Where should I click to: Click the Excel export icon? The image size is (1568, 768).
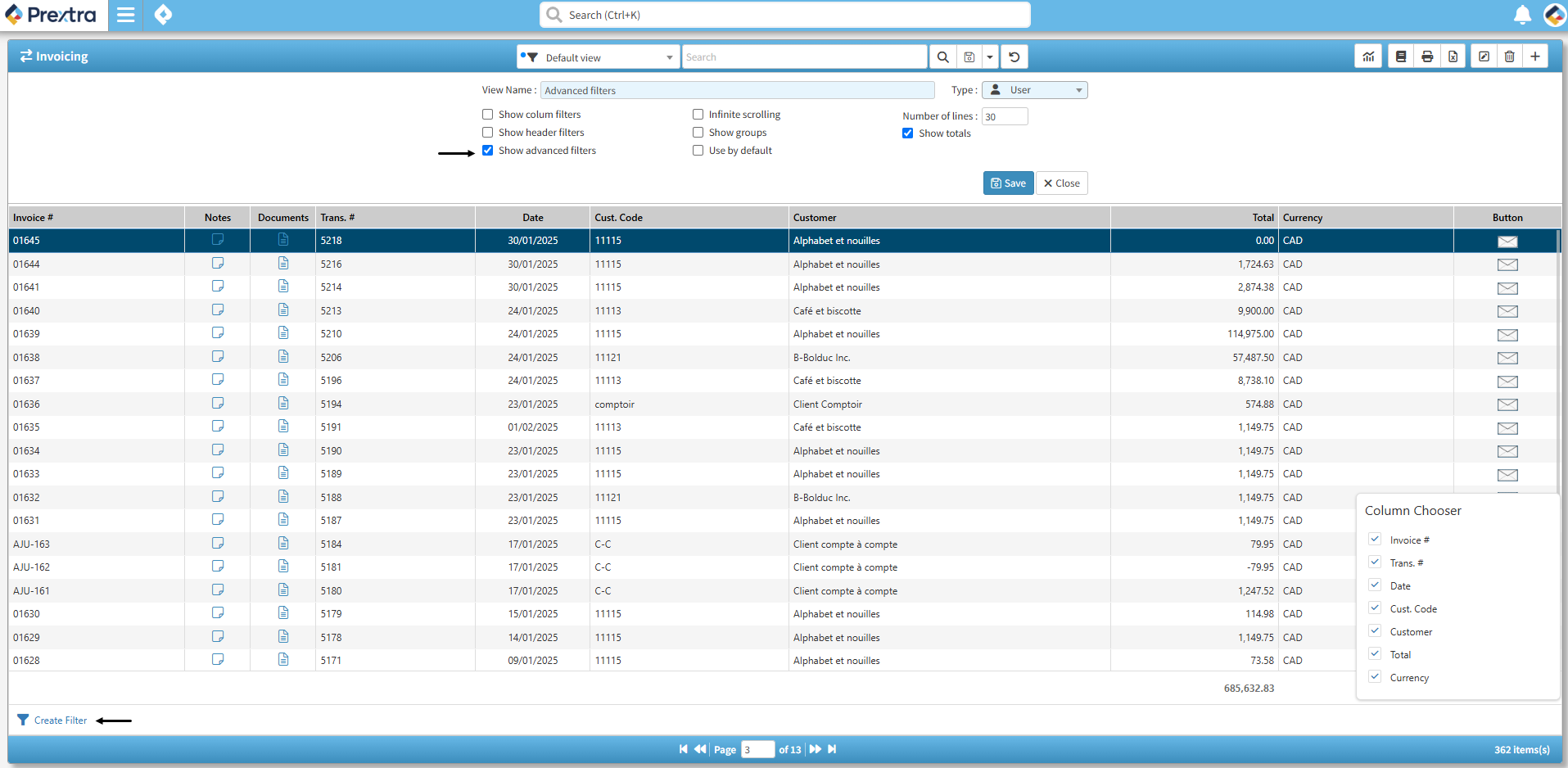point(1453,56)
